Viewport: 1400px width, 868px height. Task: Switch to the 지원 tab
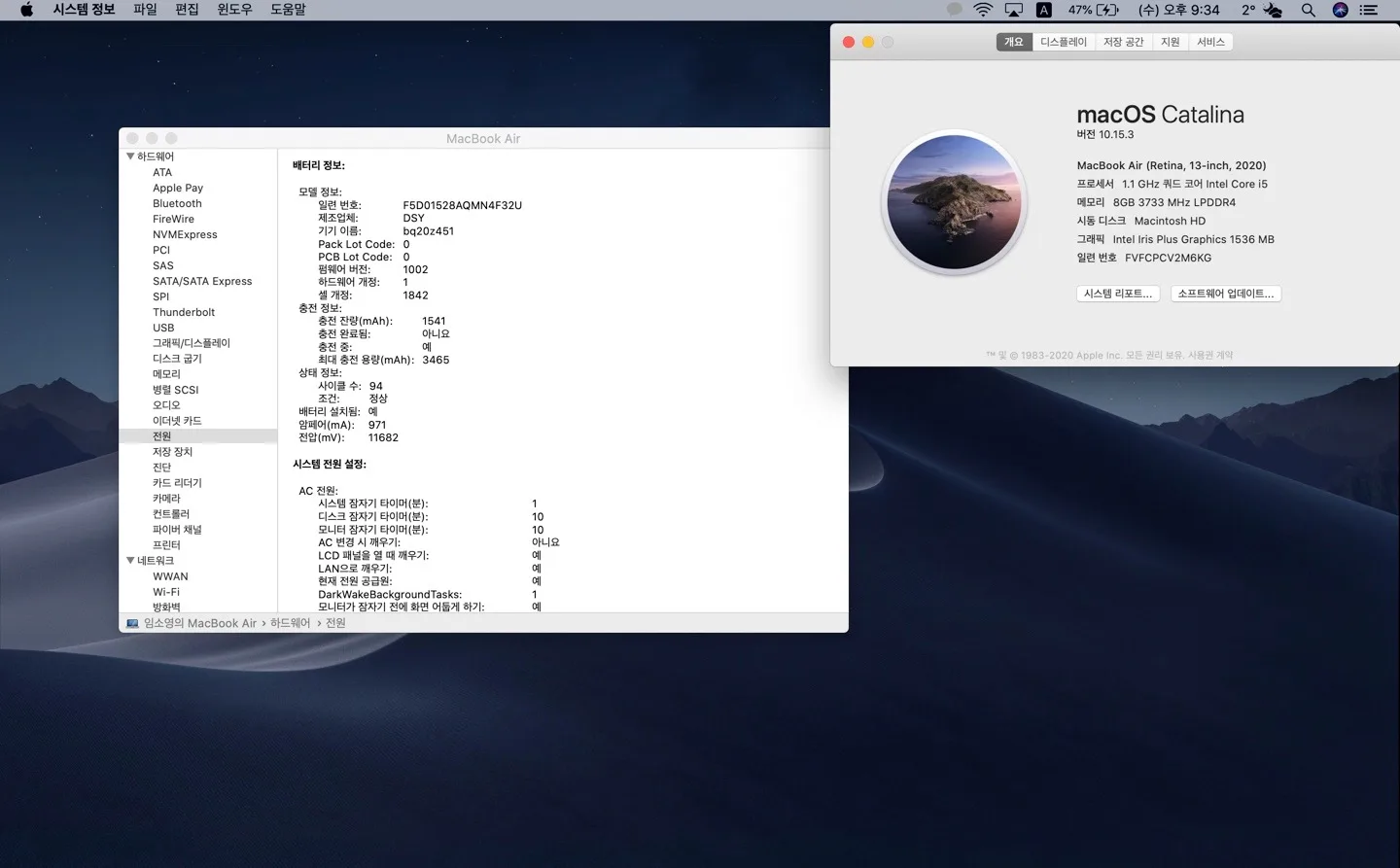[x=1170, y=42]
